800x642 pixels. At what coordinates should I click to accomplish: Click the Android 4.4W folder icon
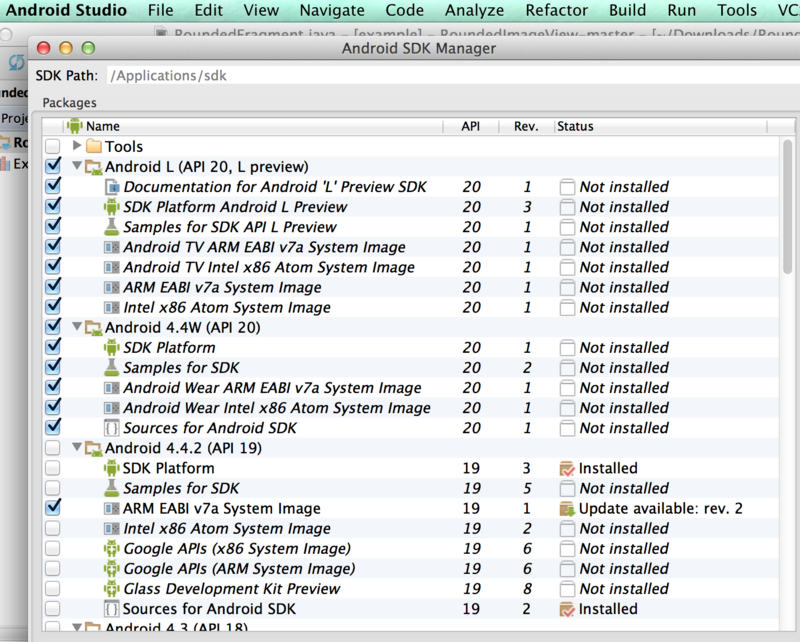tap(93, 328)
